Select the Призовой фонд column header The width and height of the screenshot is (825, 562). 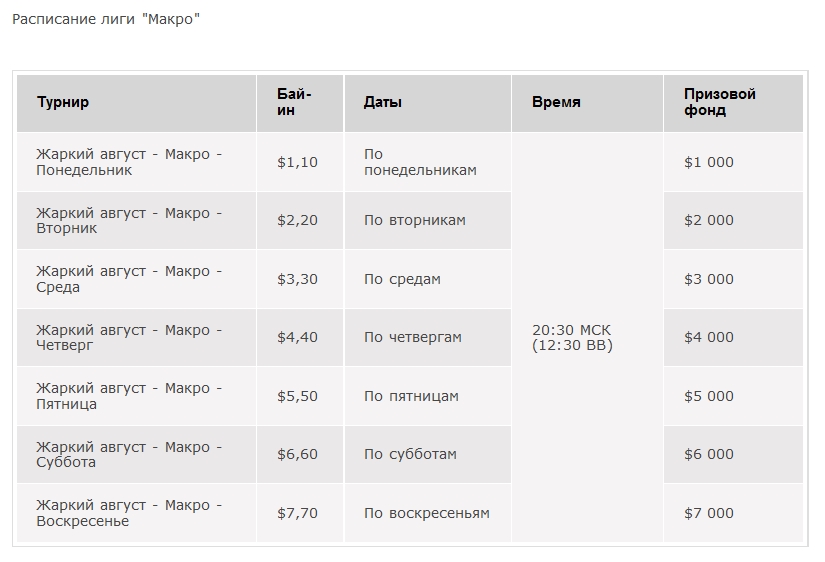coord(733,103)
